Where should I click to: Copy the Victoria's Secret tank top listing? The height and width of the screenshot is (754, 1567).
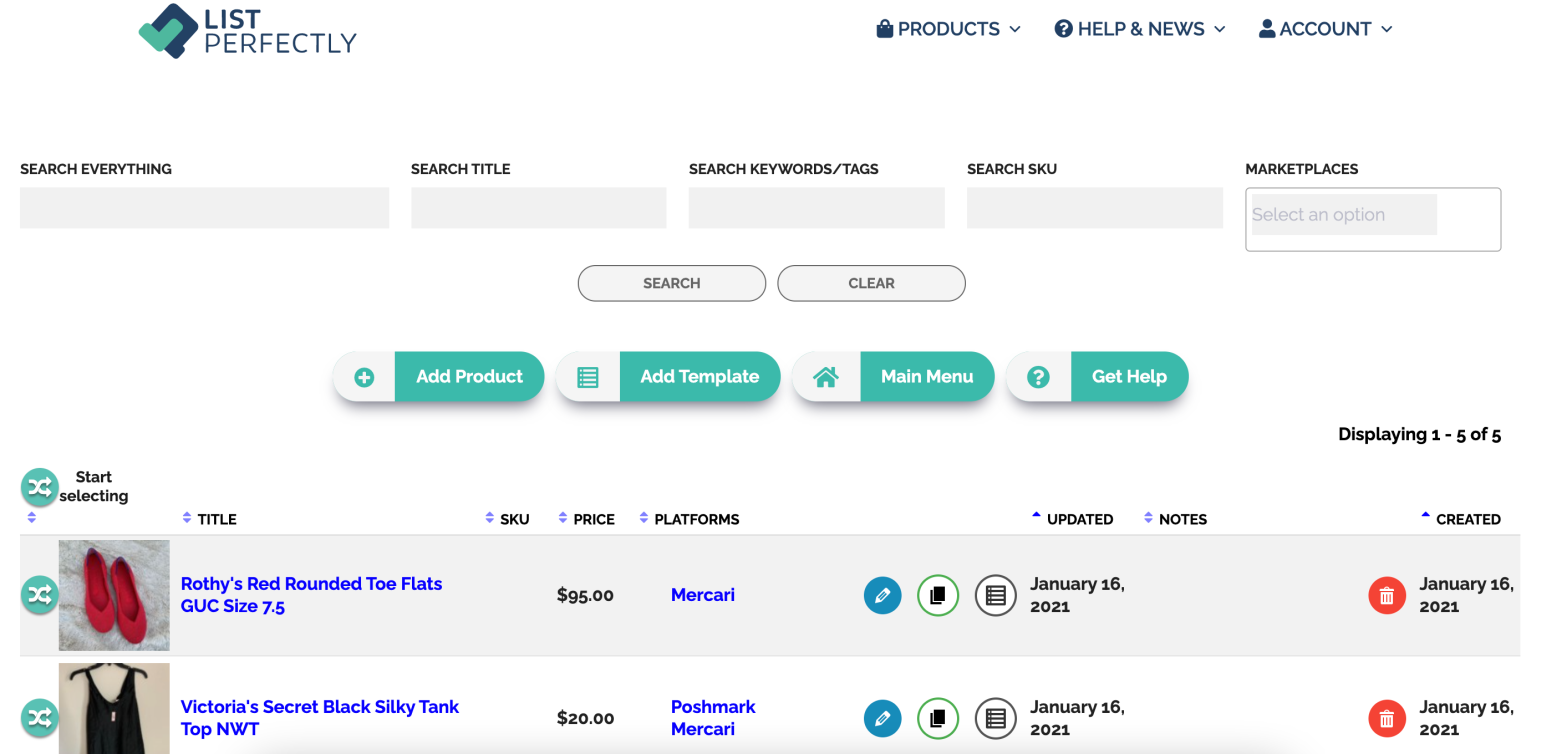[x=937, y=718]
